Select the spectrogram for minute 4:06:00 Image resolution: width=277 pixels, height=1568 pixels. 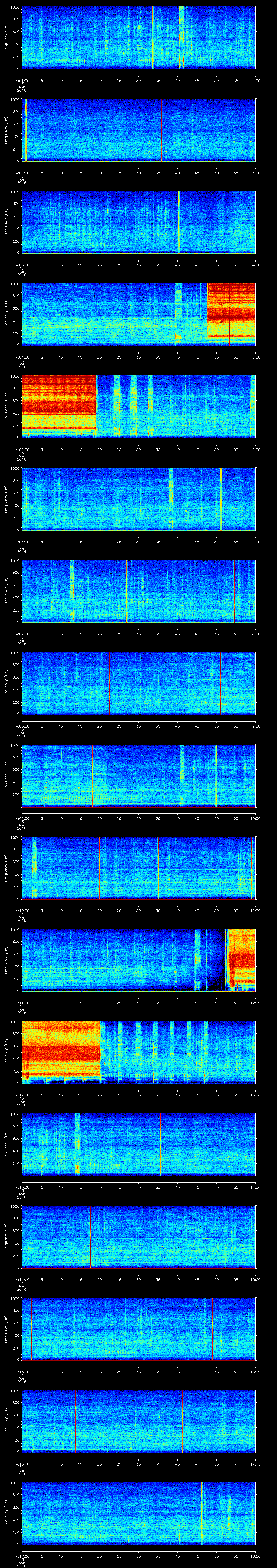coord(138,499)
